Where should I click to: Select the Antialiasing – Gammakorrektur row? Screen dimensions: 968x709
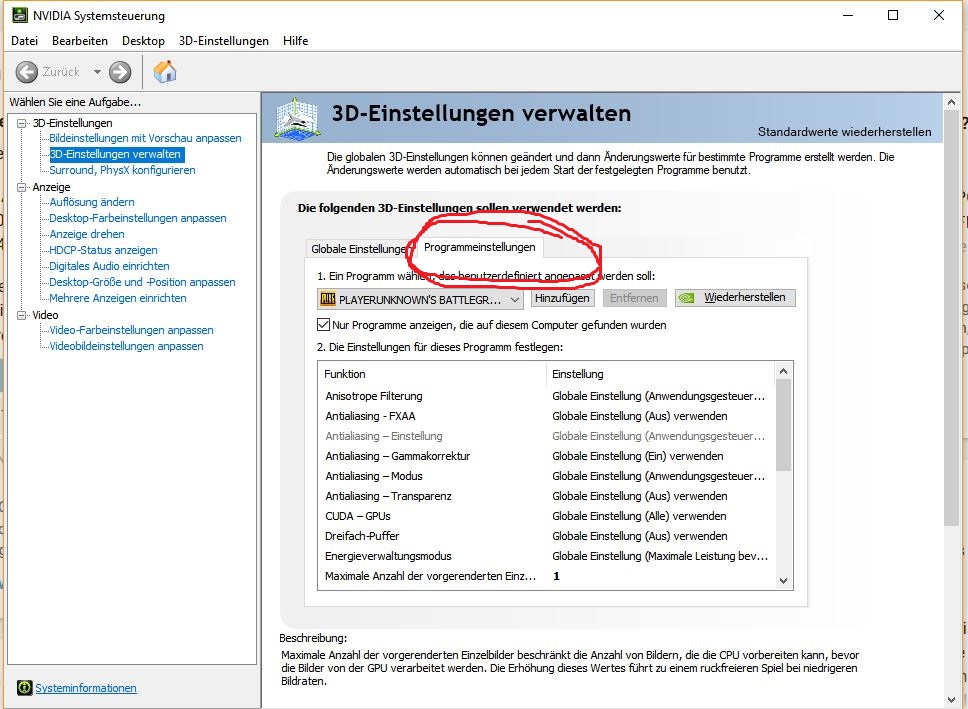546,456
